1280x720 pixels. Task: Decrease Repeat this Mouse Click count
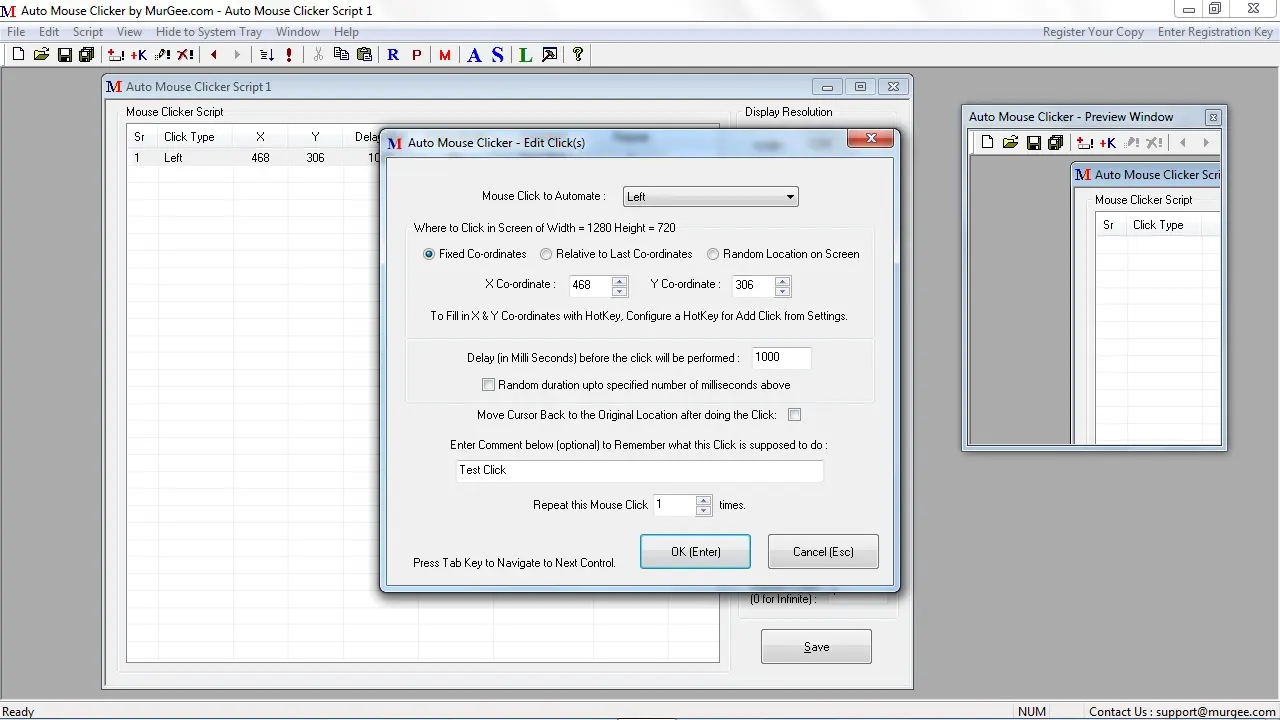(704, 511)
